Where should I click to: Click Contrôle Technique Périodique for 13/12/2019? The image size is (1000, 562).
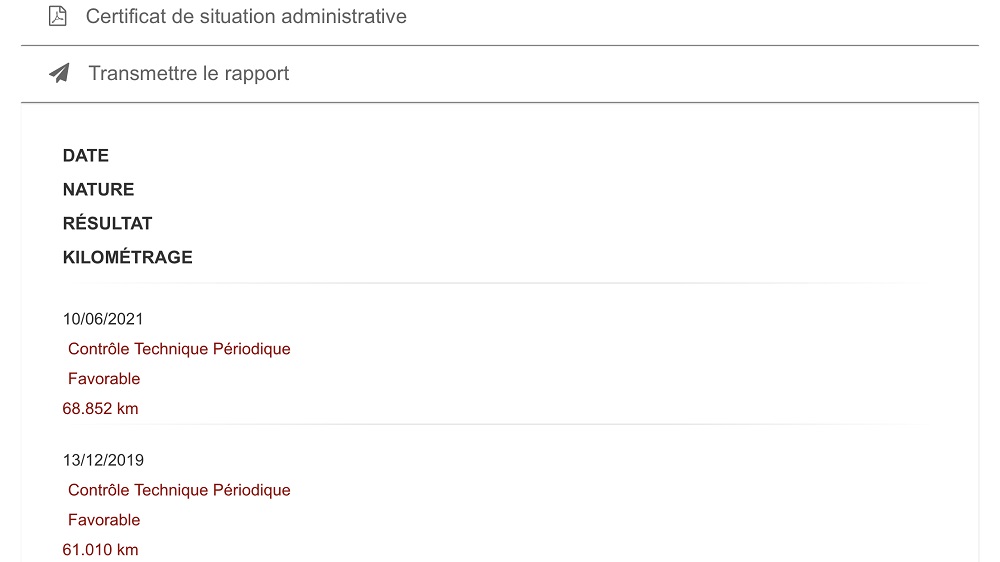click(x=179, y=490)
